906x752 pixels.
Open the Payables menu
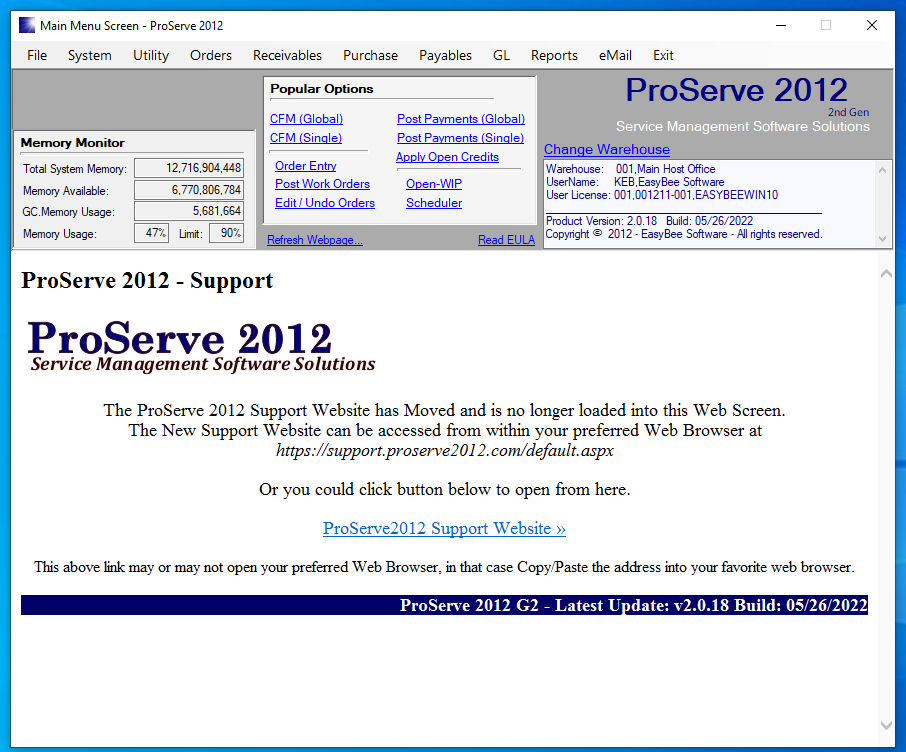click(x=445, y=55)
